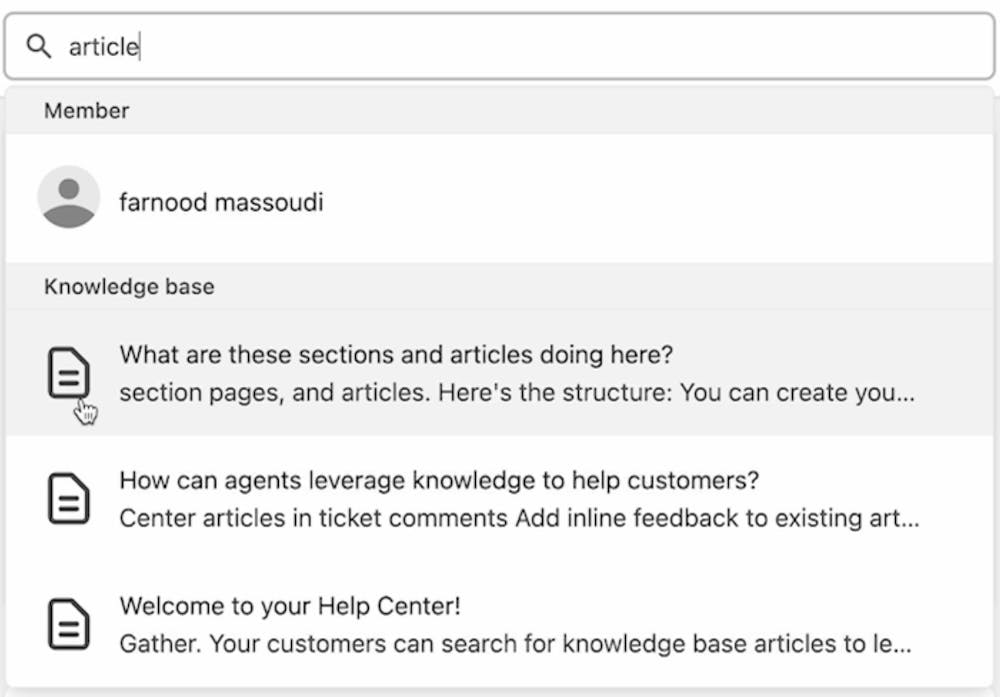Click farnood massoudi's avatar picture
Image resolution: width=1000 pixels, height=697 pixels.
(68, 197)
